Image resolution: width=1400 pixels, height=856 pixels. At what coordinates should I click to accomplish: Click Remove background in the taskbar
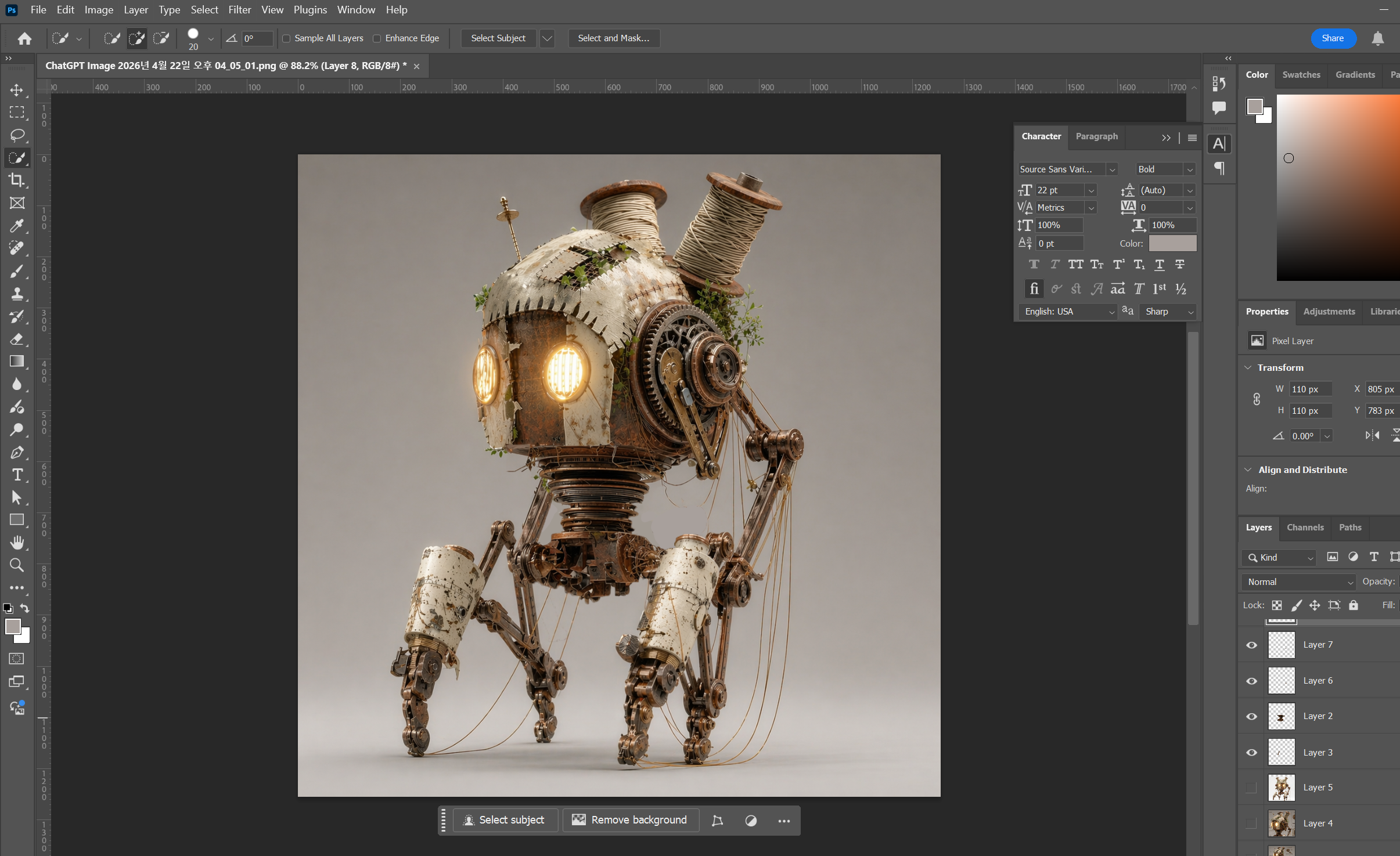630,819
